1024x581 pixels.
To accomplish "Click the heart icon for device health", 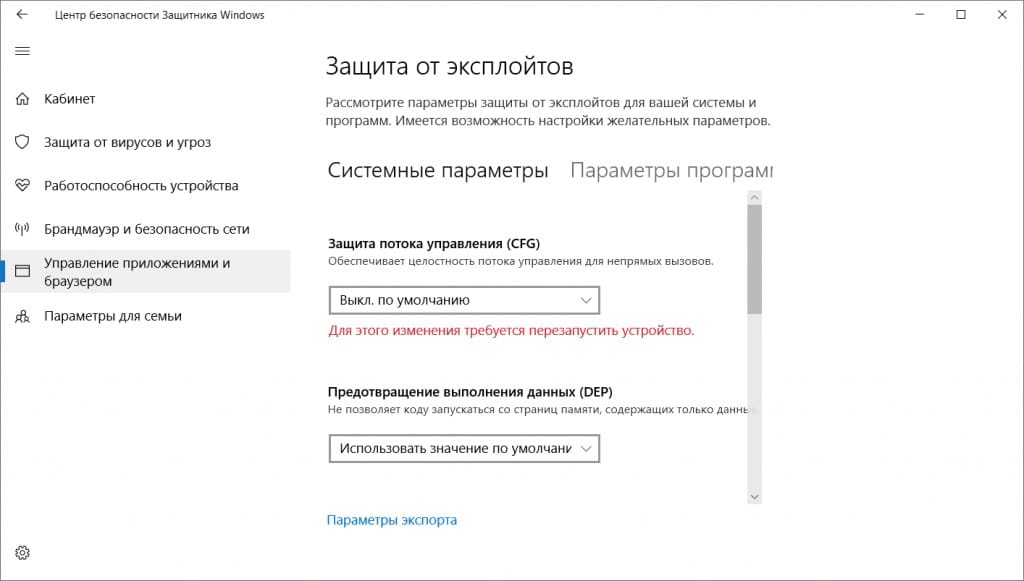I will pos(22,185).
